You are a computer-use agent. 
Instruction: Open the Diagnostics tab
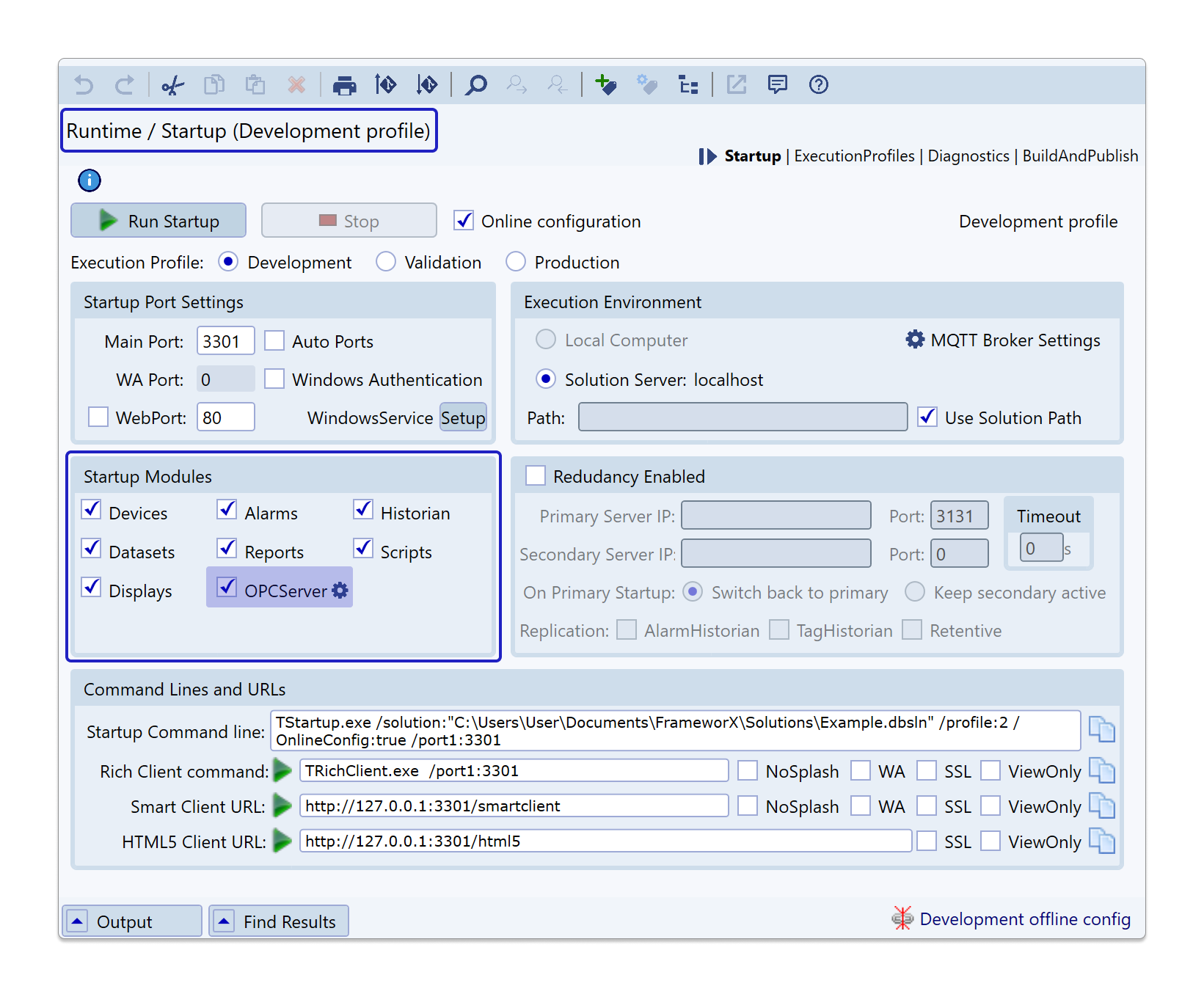(x=968, y=156)
